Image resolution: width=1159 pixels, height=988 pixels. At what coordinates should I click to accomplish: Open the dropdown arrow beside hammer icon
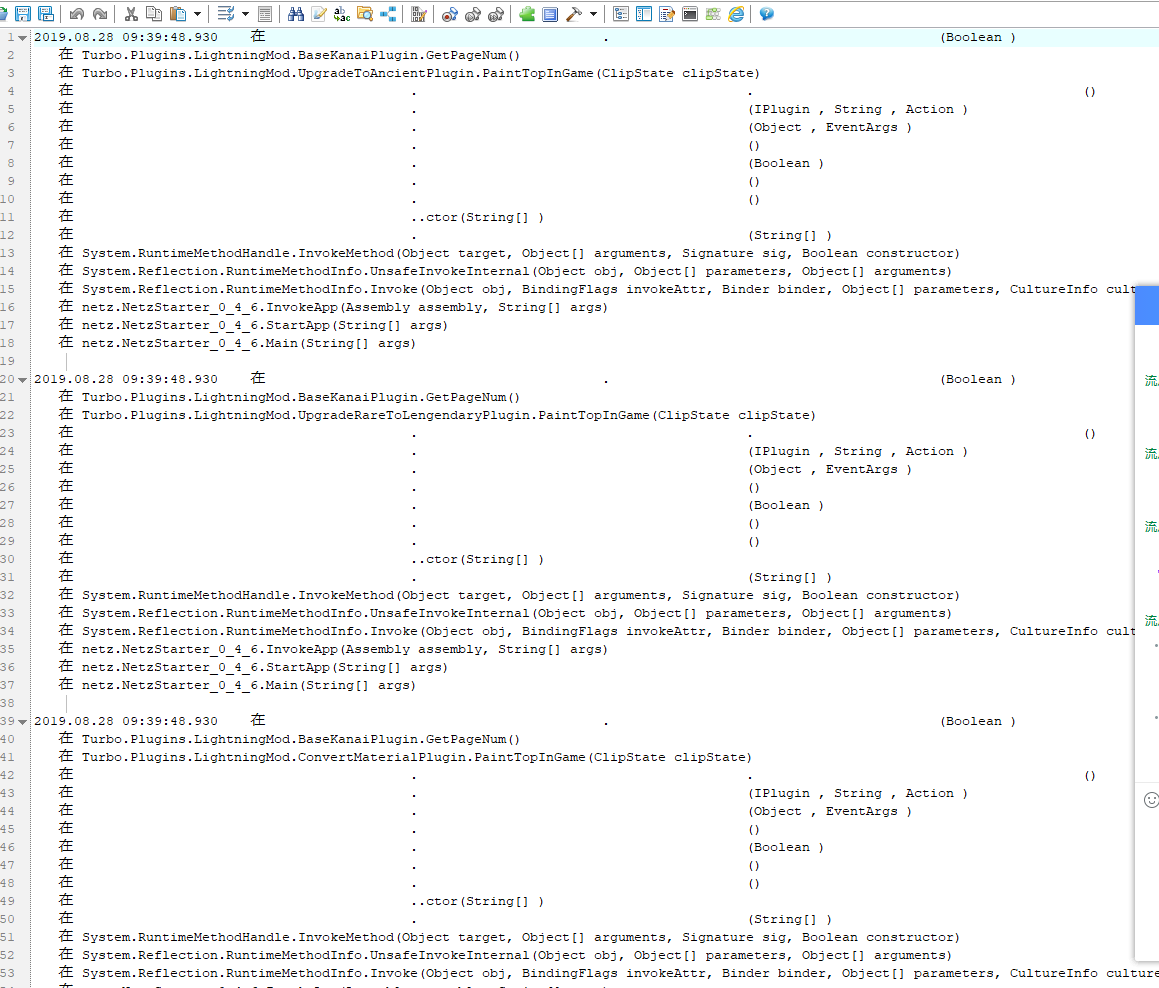point(594,14)
